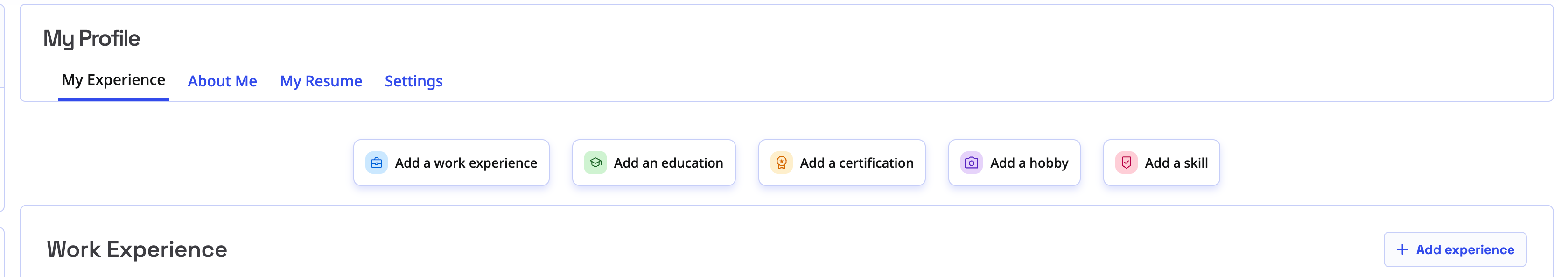This screenshot has height=277, width=1568.
Task: Go to the Settings tab
Action: (413, 81)
